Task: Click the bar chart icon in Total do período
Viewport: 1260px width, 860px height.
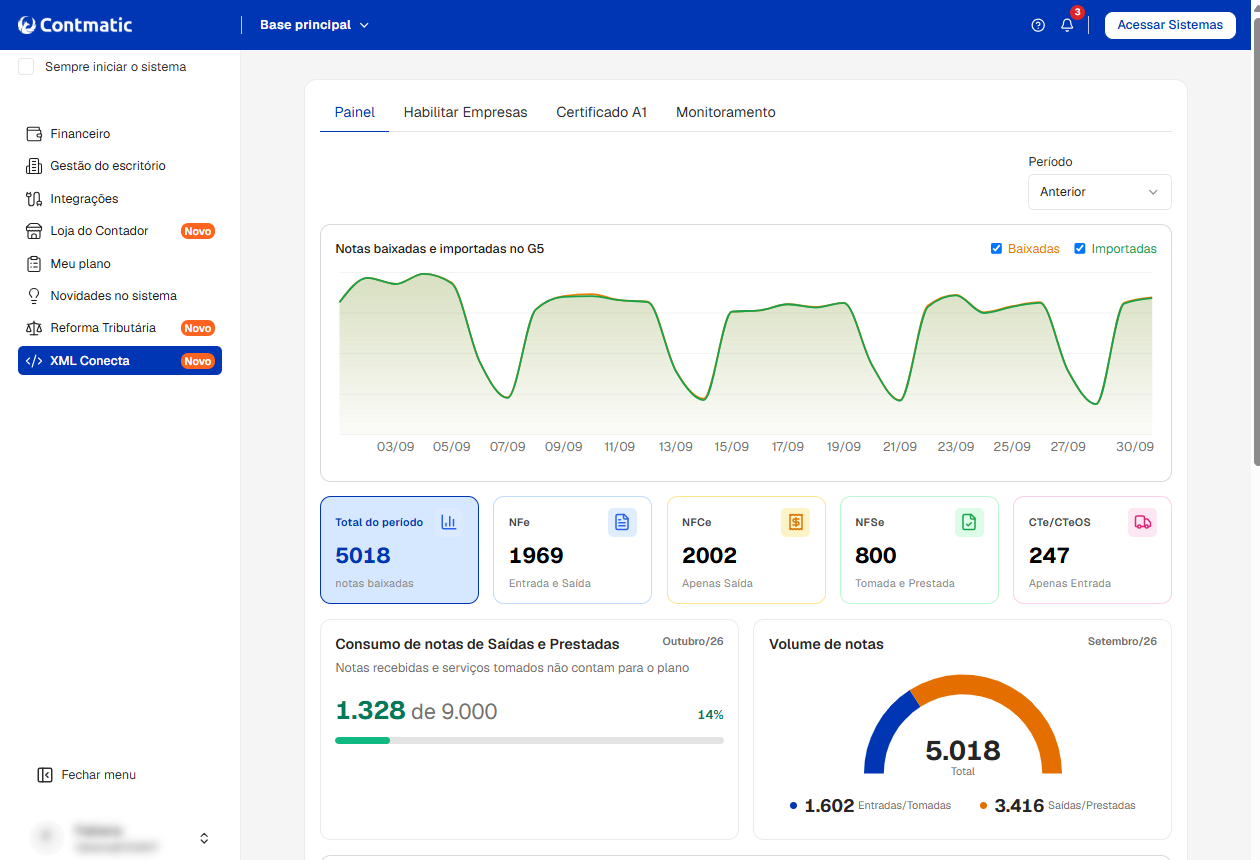Action: [x=449, y=522]
